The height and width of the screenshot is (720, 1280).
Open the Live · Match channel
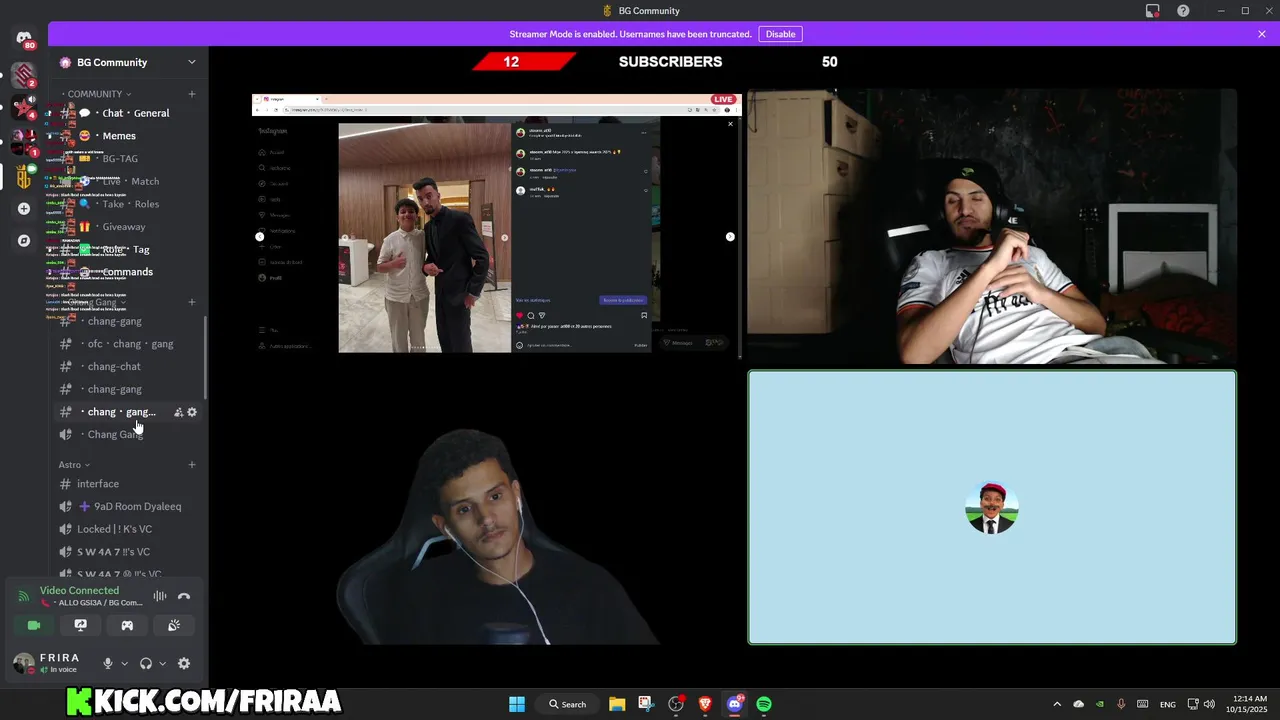128,181
